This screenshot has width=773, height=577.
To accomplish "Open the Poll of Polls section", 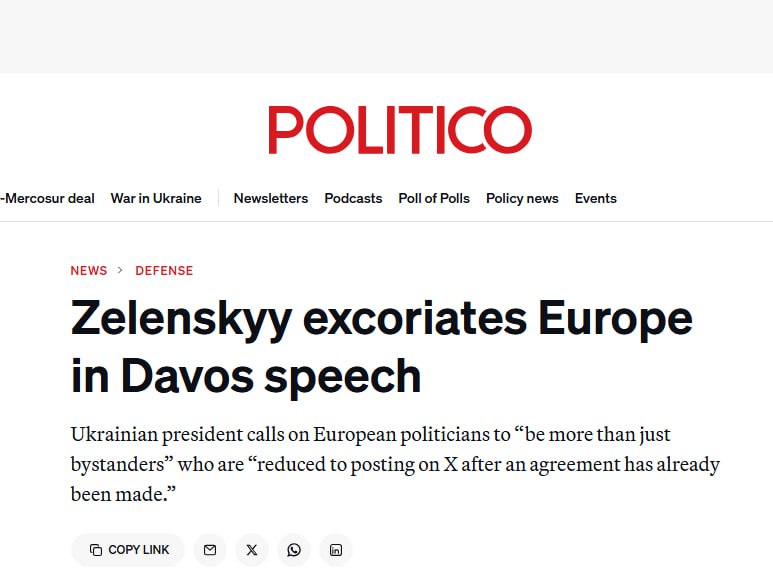I will click(x=434, y=198).
